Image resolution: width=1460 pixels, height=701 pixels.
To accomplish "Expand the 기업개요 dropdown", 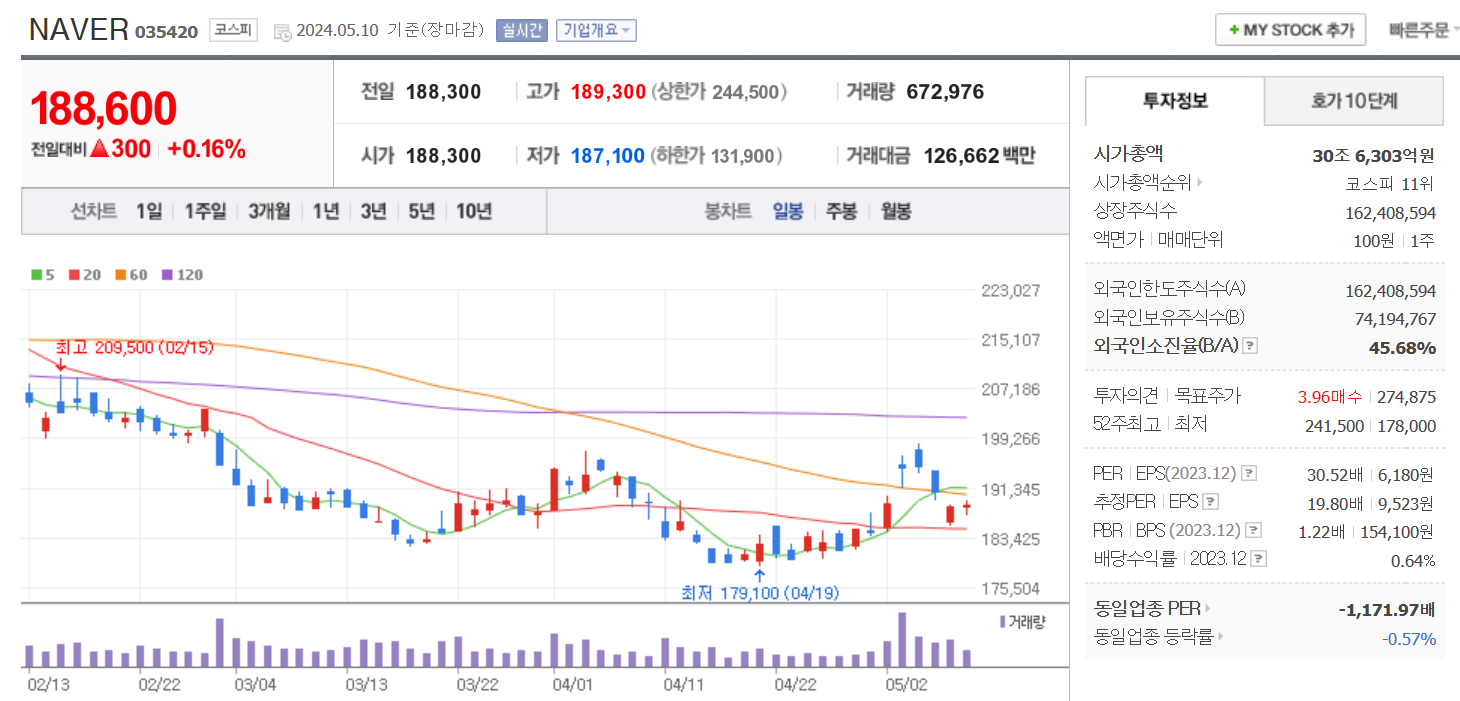I will tap(596, 30).
